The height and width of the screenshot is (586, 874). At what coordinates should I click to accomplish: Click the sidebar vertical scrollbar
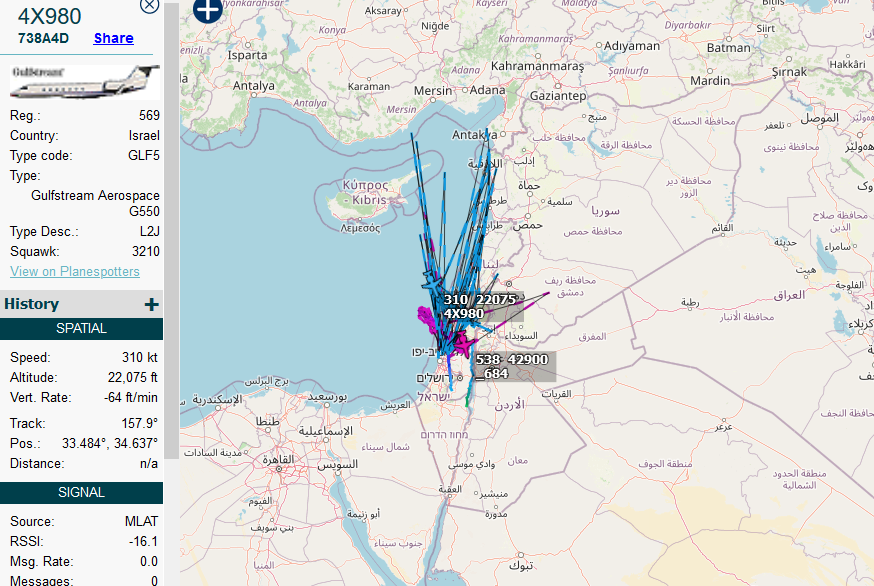172,230
